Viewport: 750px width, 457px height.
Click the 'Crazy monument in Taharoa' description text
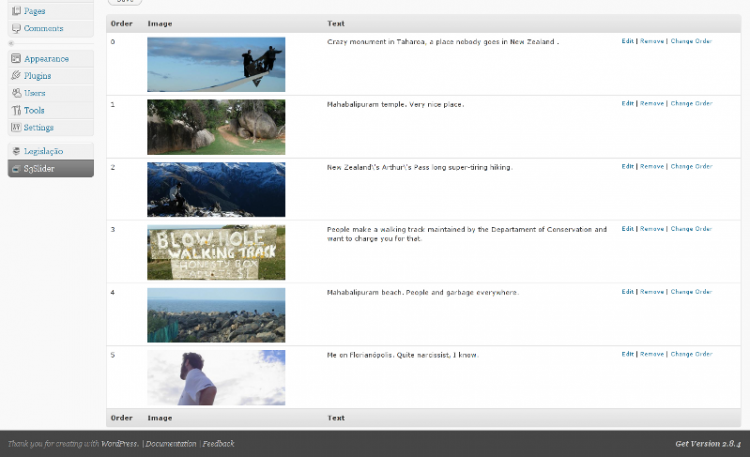(443, 42)
